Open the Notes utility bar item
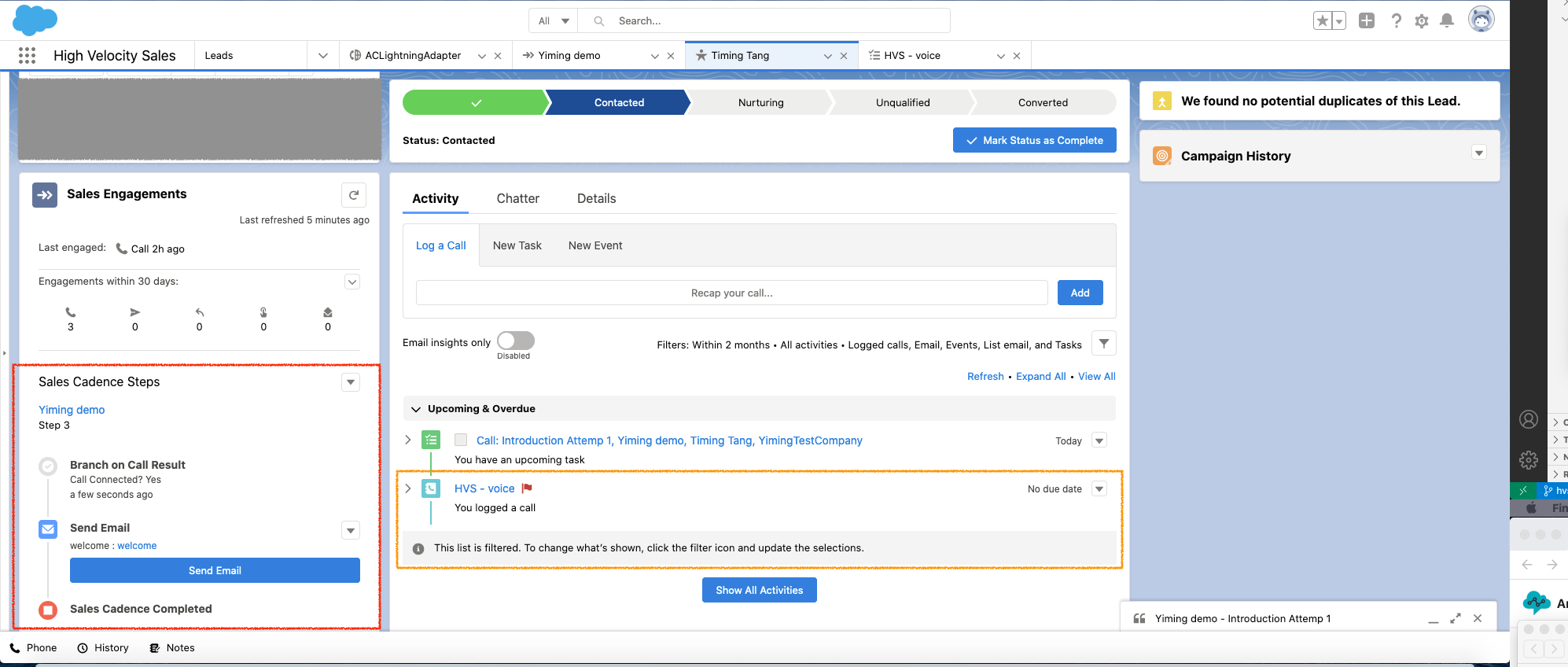Screen dimensions: 1568x667 [x=172, y=647]
